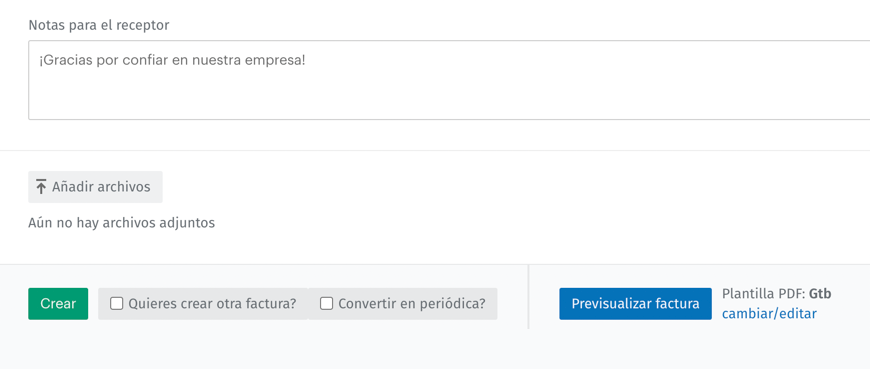The image size is (870, 369).
Task: Select the bold 'Gtb' template name
Action: click(820, 294)
